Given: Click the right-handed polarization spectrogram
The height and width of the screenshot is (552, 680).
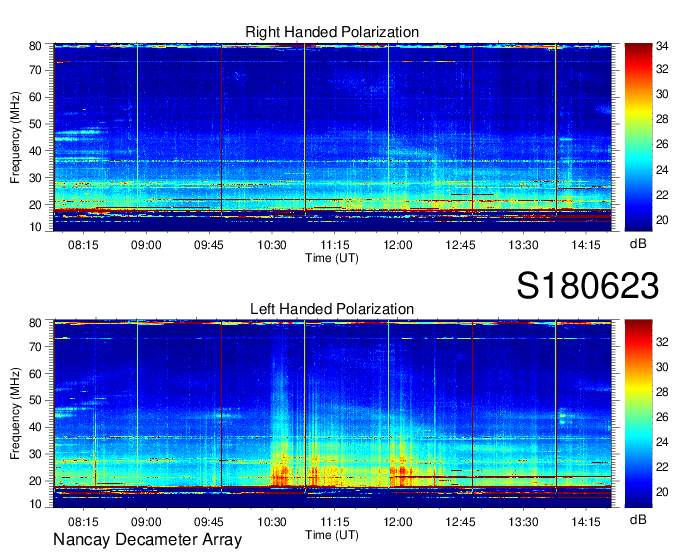Looking at the screenshot, I should [x=333, y=137].
